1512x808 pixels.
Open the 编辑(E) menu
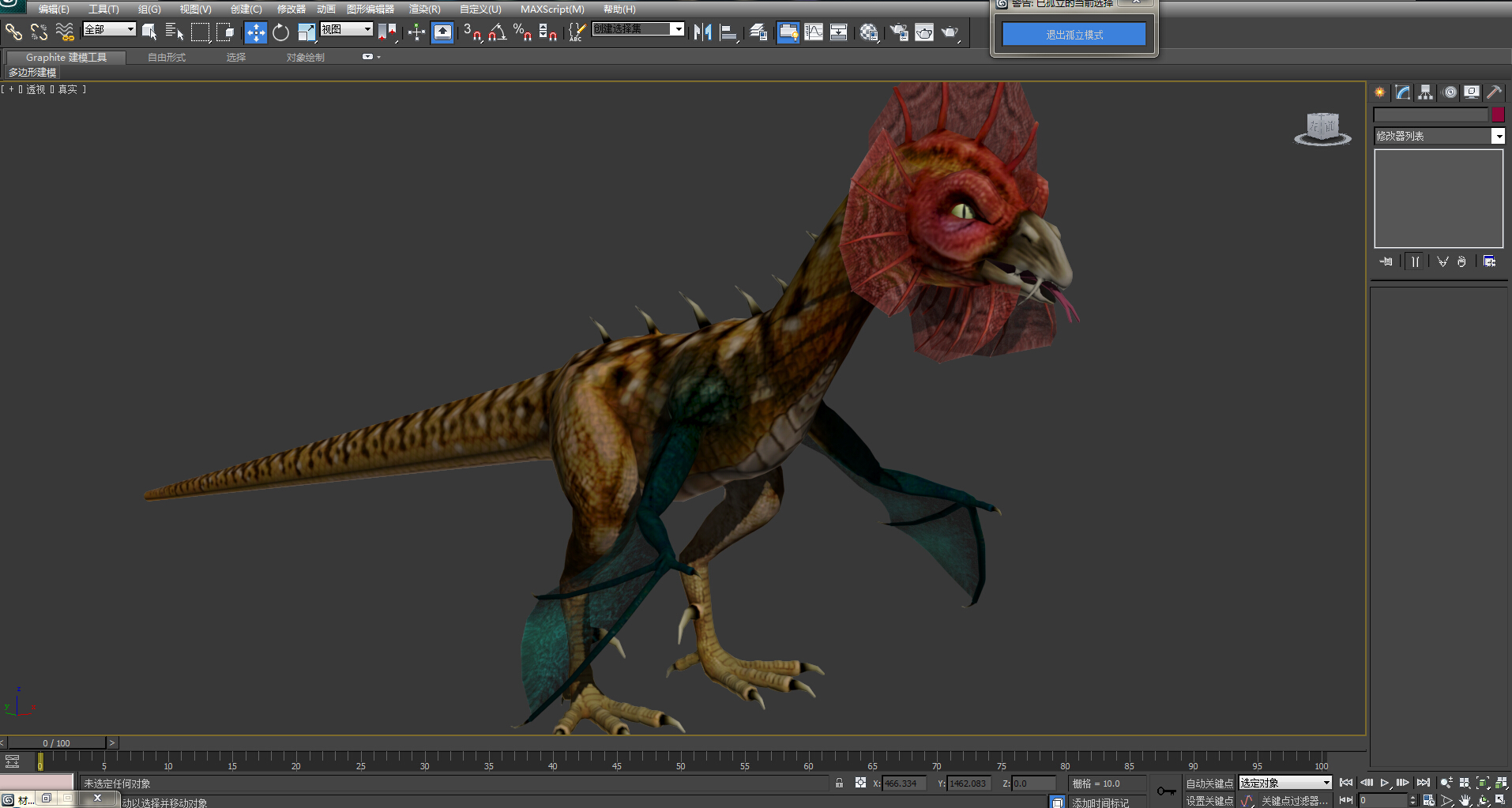point(54,9)
